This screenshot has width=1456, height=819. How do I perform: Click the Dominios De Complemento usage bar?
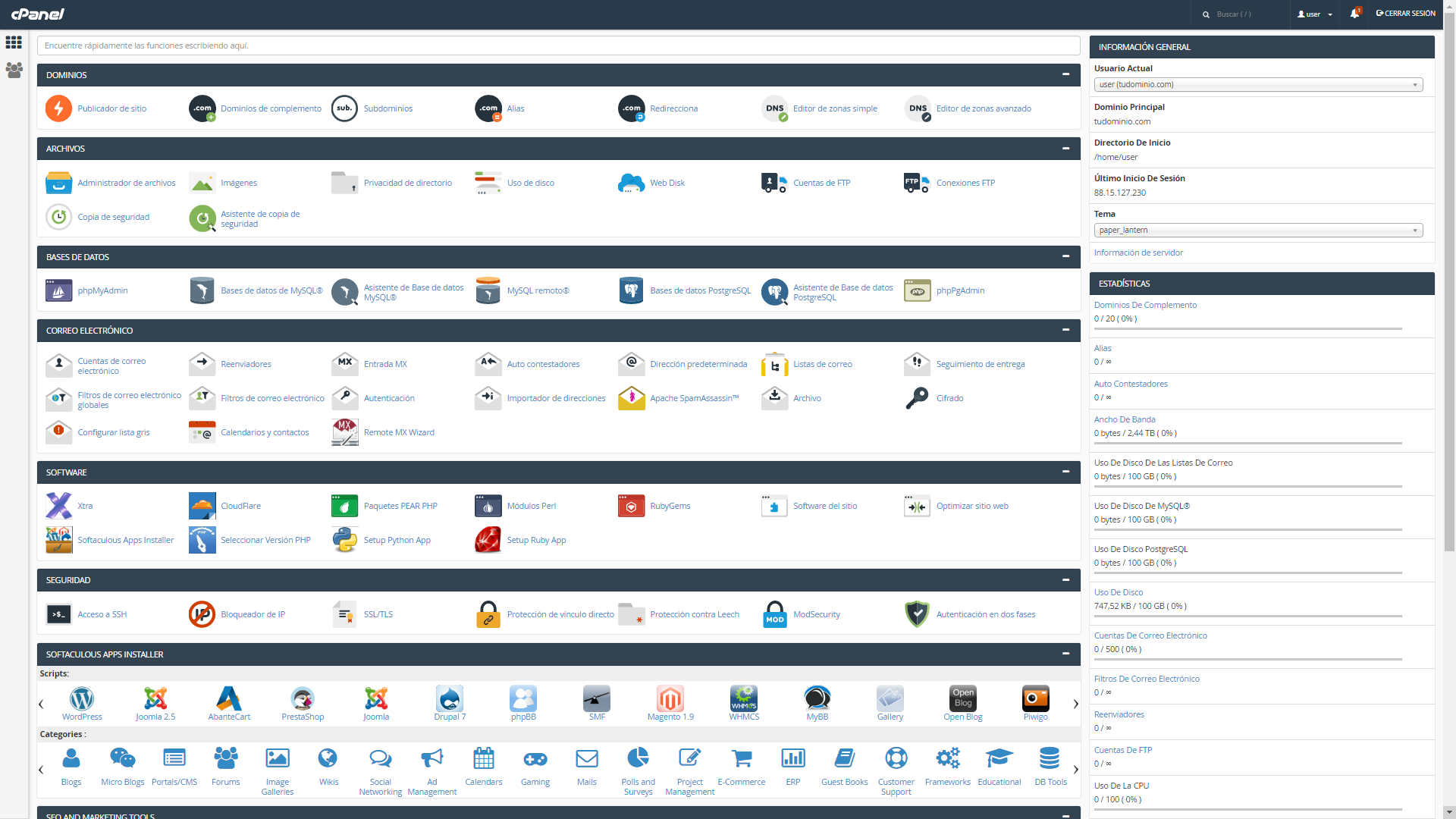(x=1248, y=329)
